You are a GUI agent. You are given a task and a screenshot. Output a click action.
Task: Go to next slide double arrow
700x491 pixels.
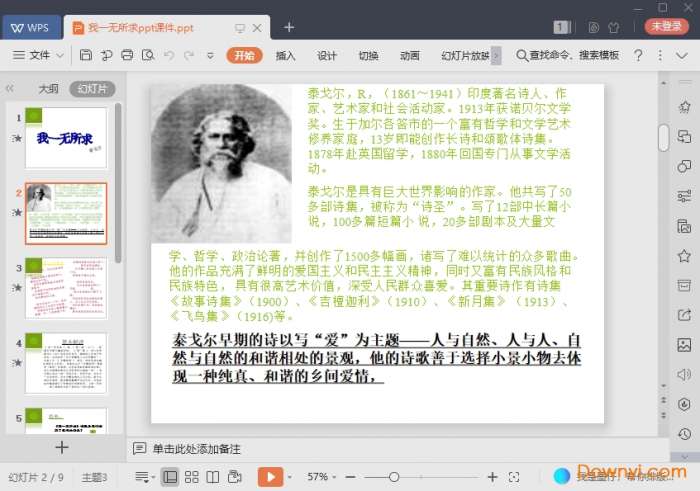coord(663,415)
